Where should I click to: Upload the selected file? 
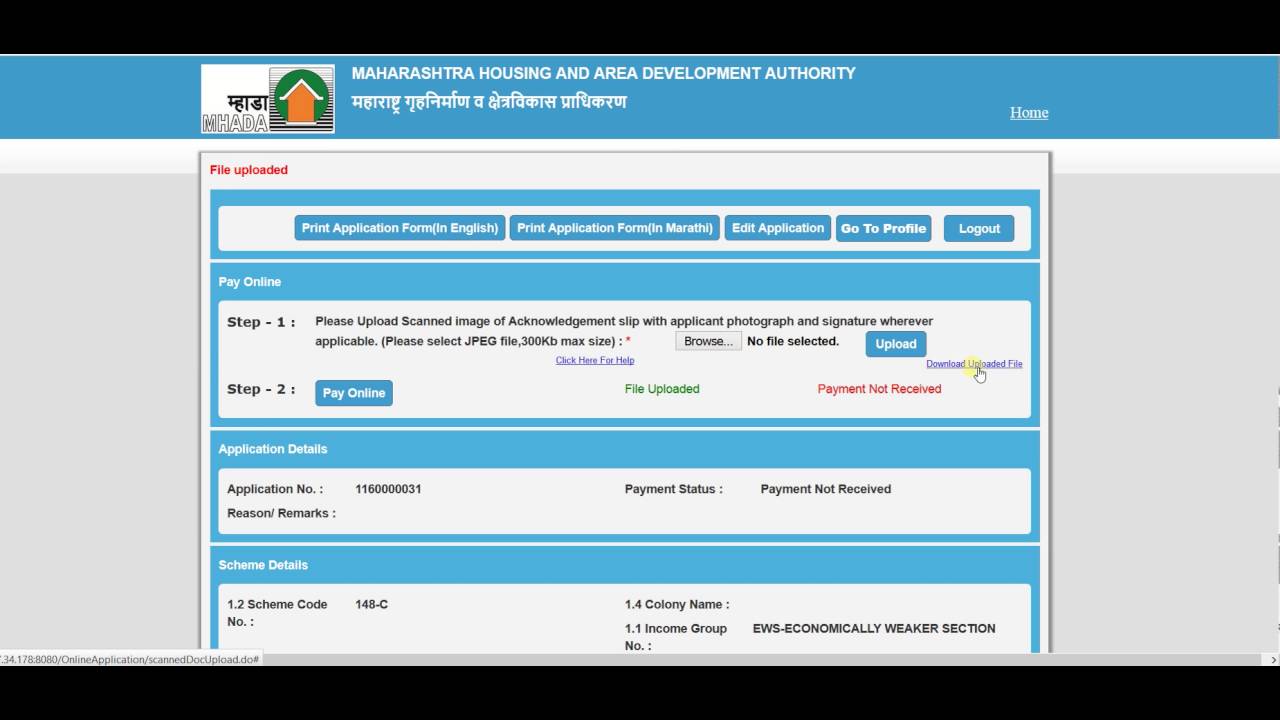[896, 344]
